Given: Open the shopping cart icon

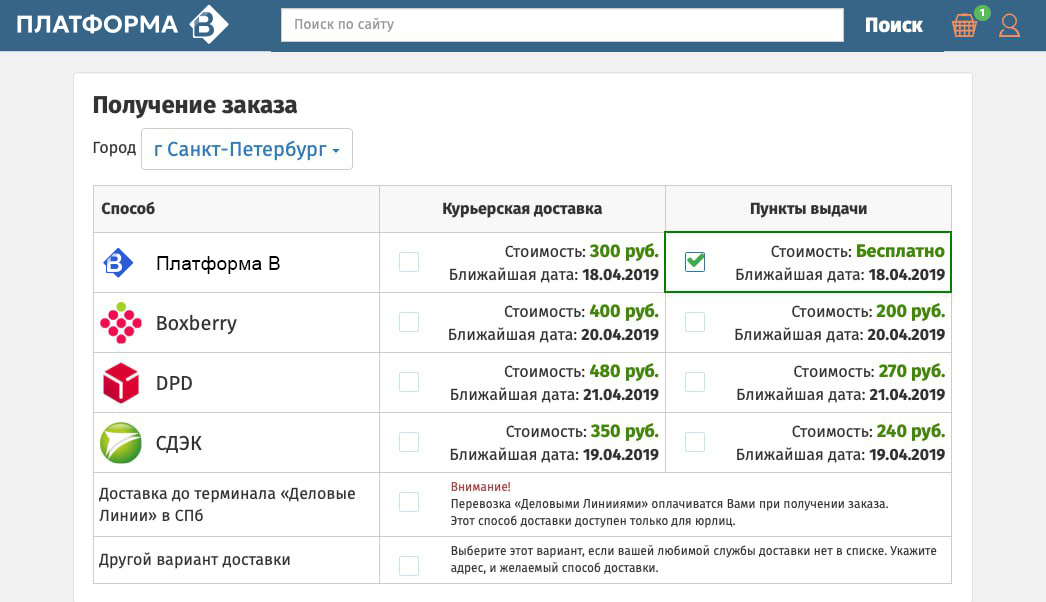Looking at the screenshot, I should 964,26.
